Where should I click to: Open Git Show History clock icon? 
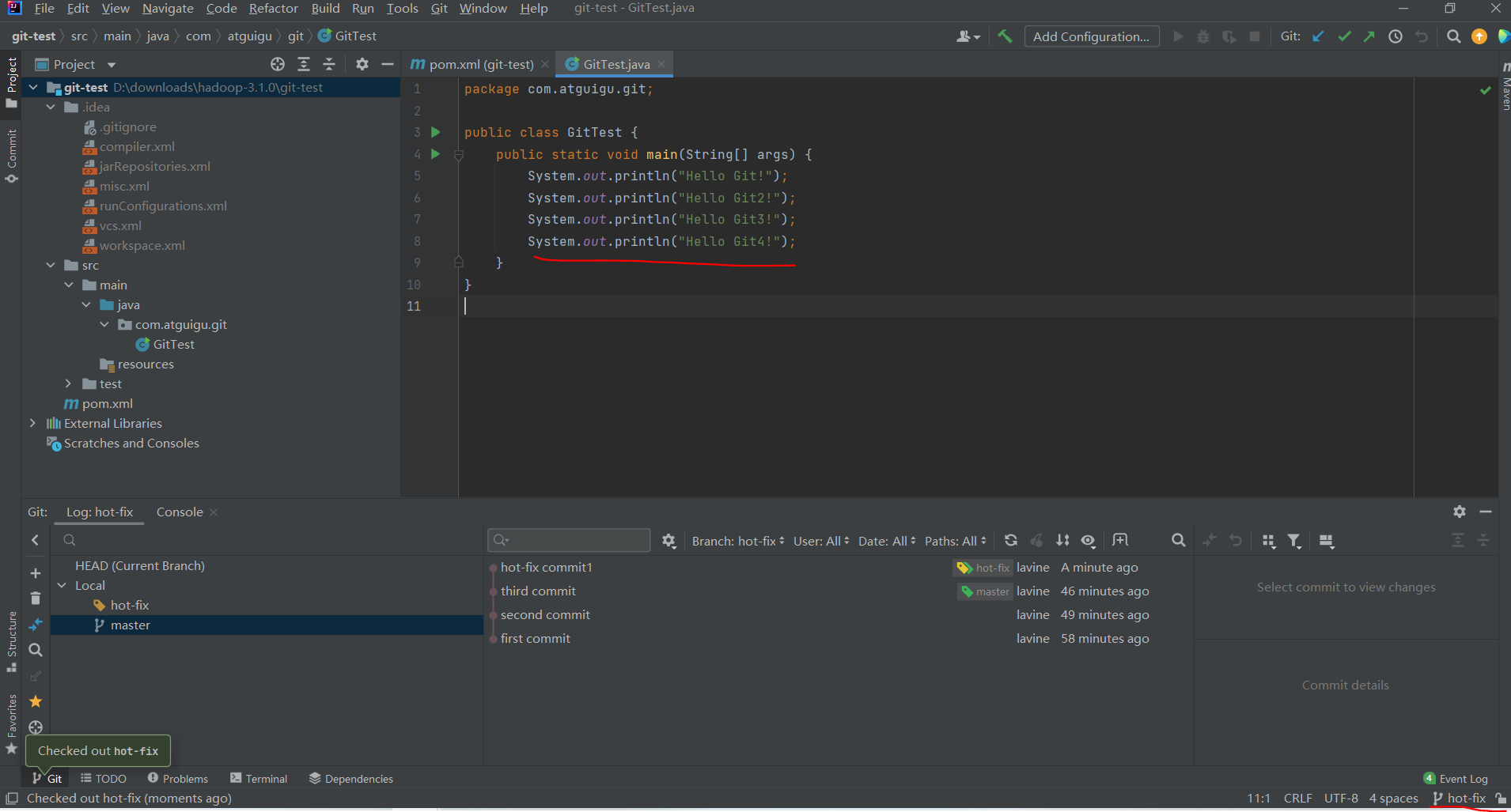1395,36
